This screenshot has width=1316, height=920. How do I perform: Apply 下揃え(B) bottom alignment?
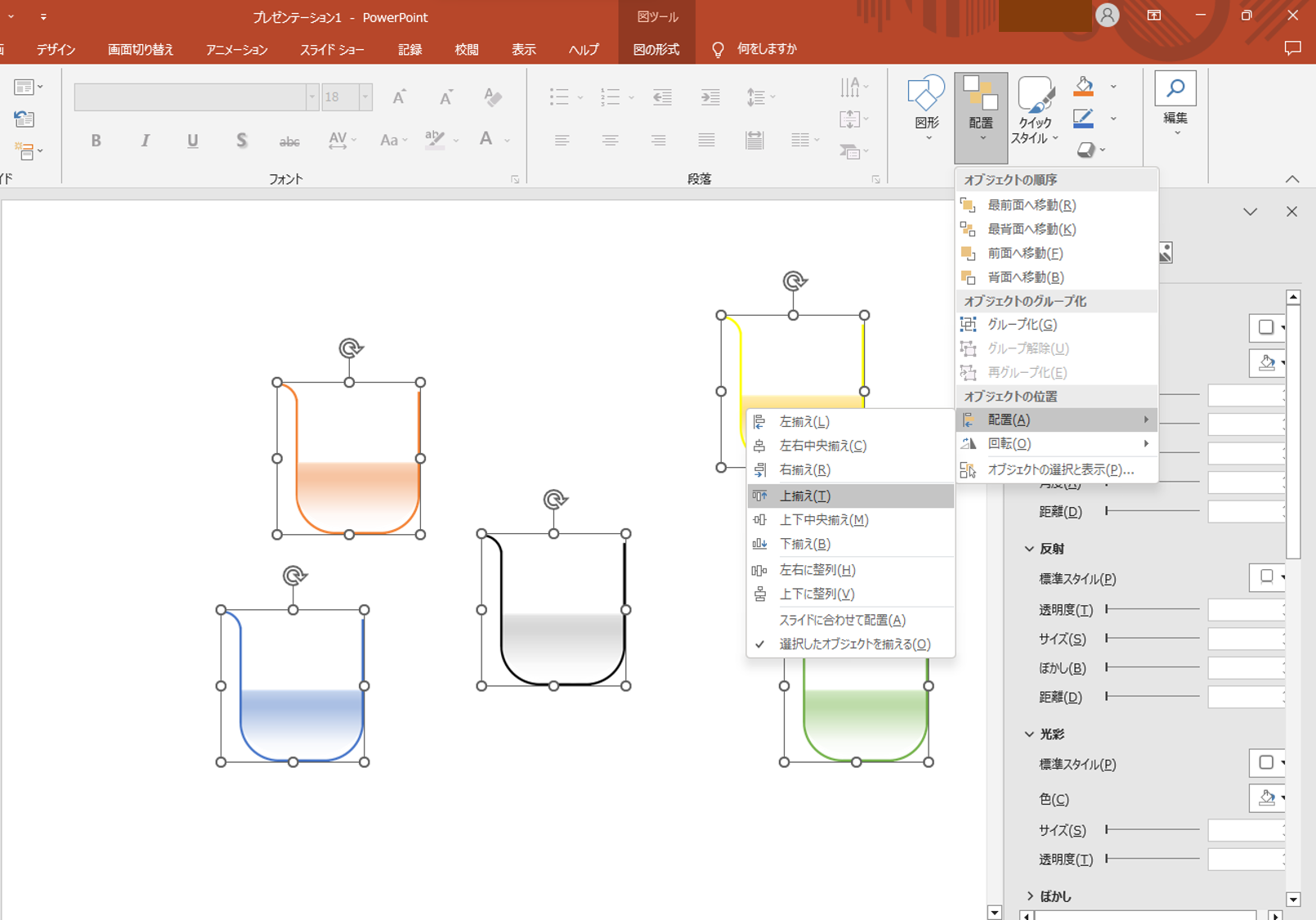(x=850, y=544)
